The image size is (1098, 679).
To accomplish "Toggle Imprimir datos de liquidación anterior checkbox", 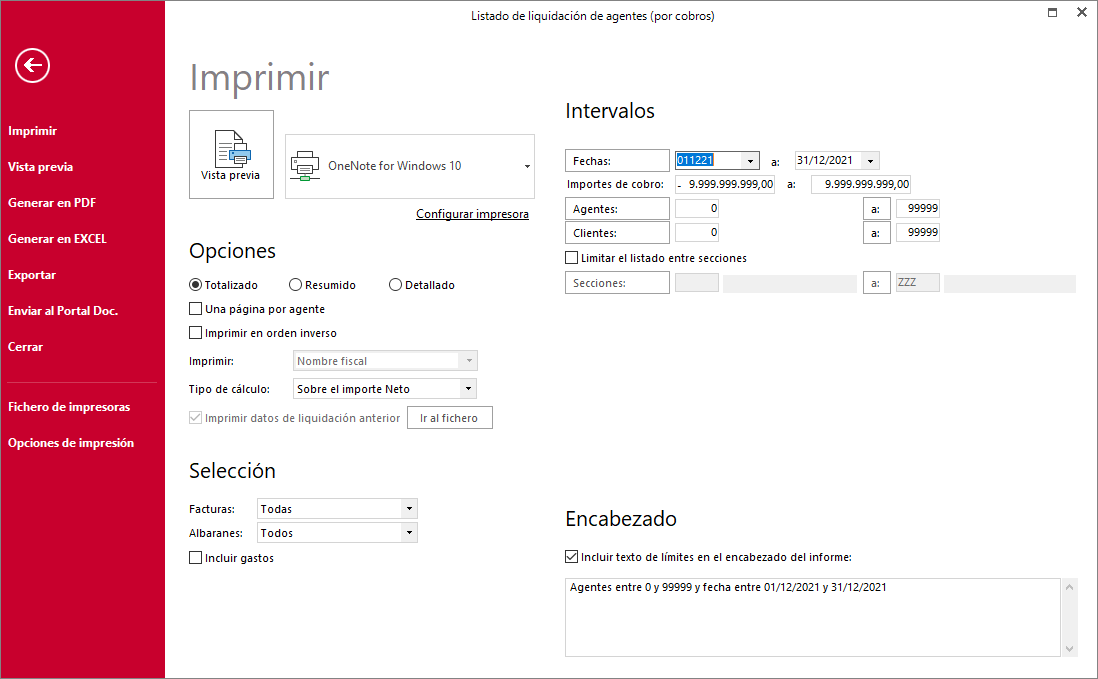I will coord(195,418).
